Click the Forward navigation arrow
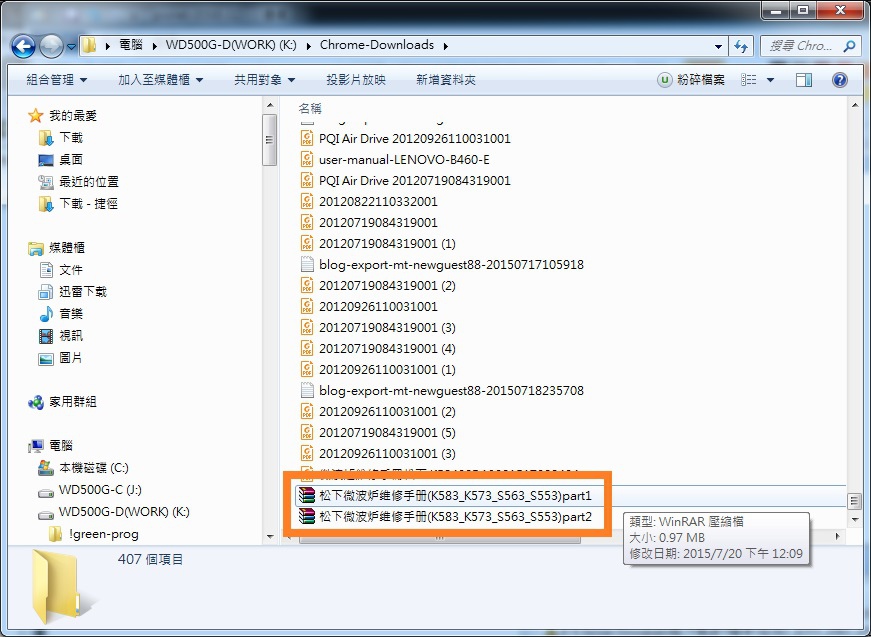The width and height of the screenshot is (871, 637). [x=51, y=47]
